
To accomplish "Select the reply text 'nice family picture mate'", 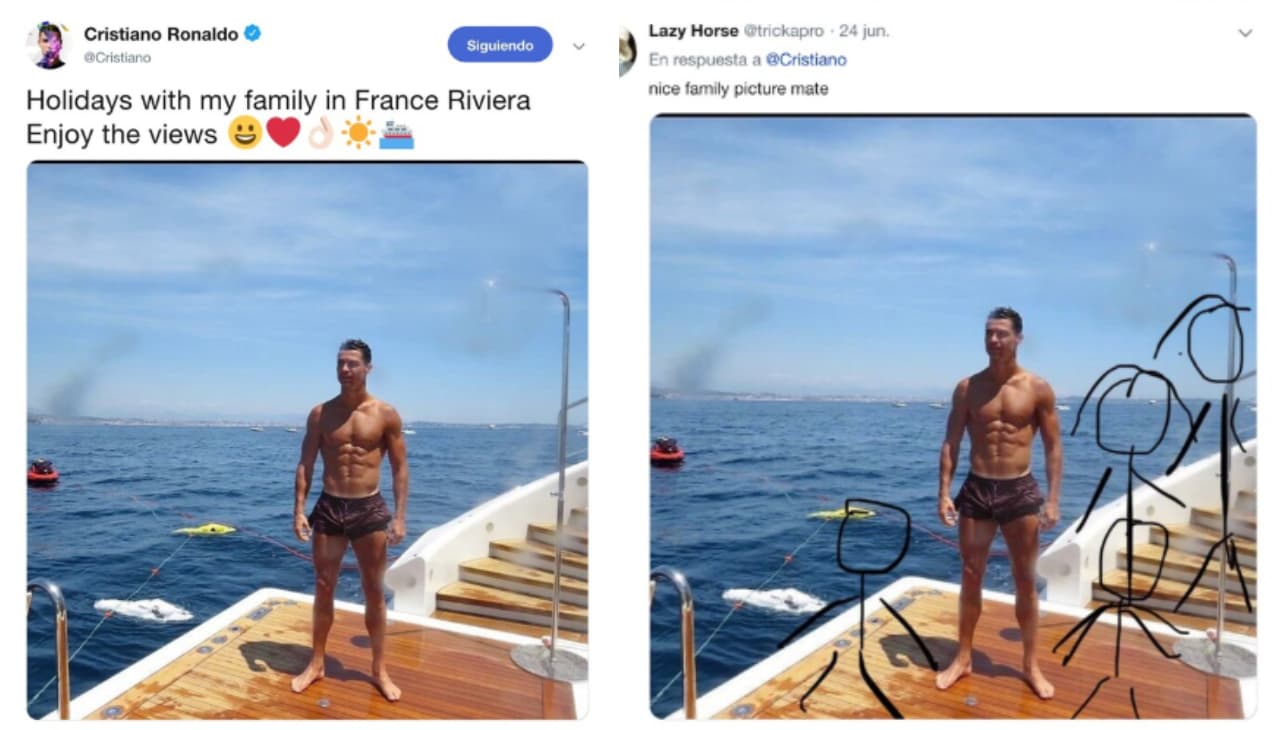I will 739,89.
